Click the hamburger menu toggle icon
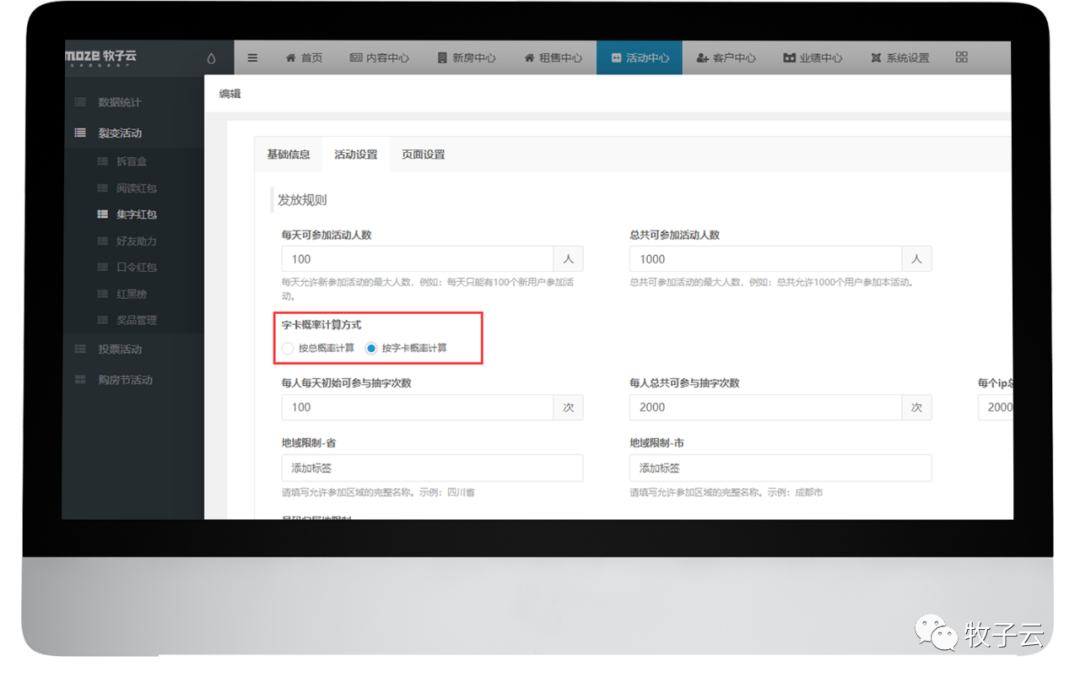The image size is (1080, 683). point(253,58)
